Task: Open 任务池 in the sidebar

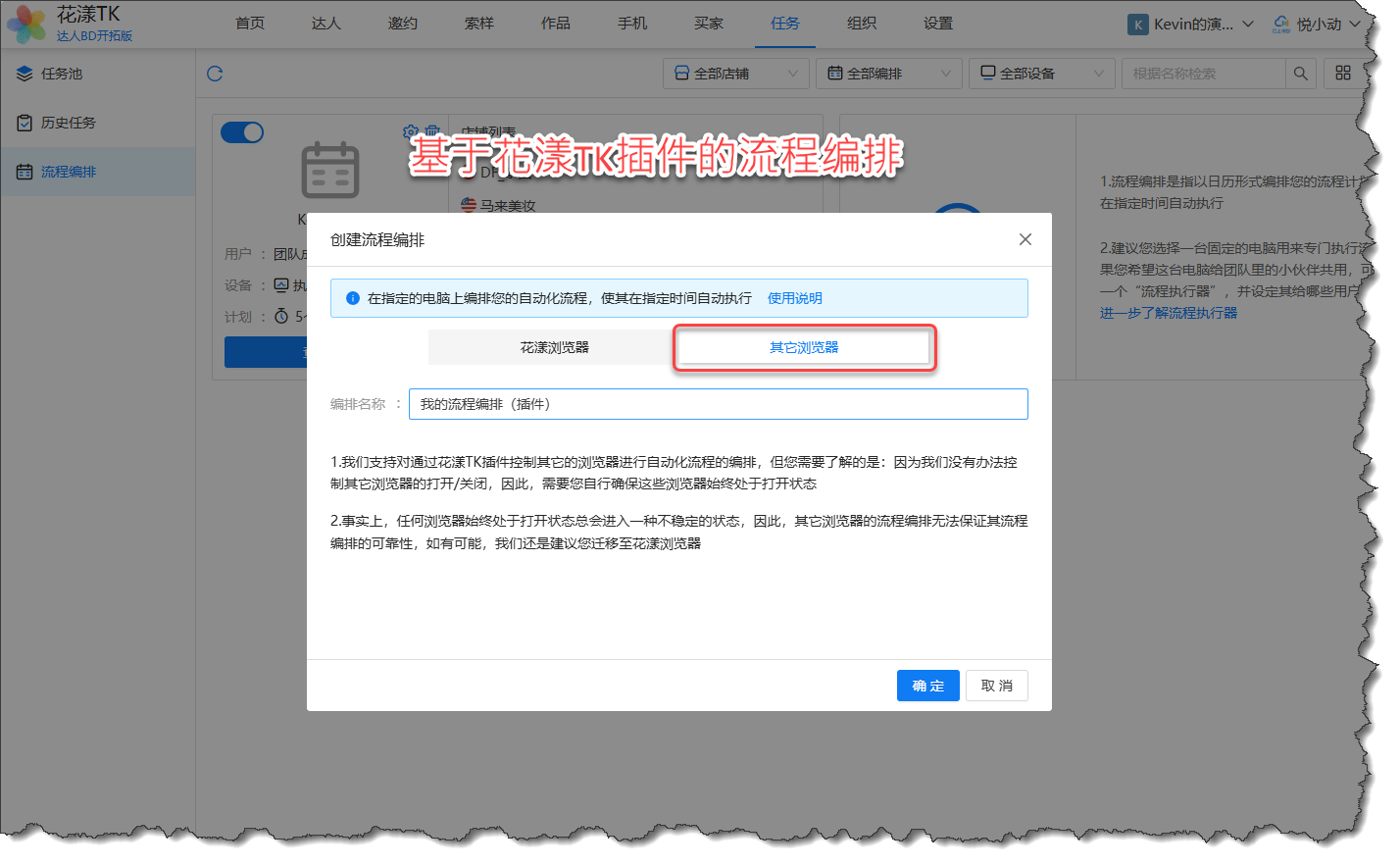Action: pyautogui.click(x=62, y=74)
